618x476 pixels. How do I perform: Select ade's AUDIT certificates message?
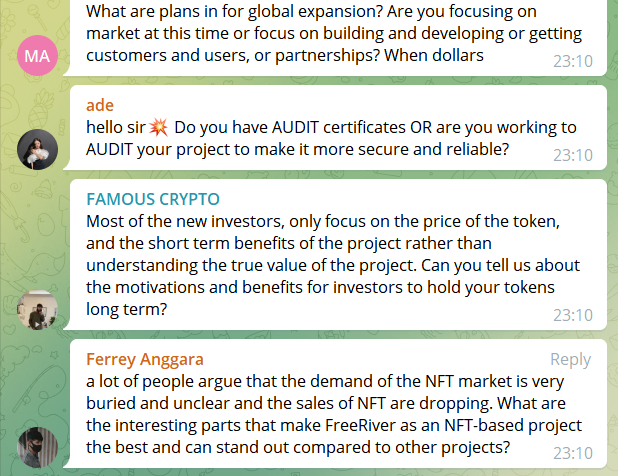coord(320,138)
